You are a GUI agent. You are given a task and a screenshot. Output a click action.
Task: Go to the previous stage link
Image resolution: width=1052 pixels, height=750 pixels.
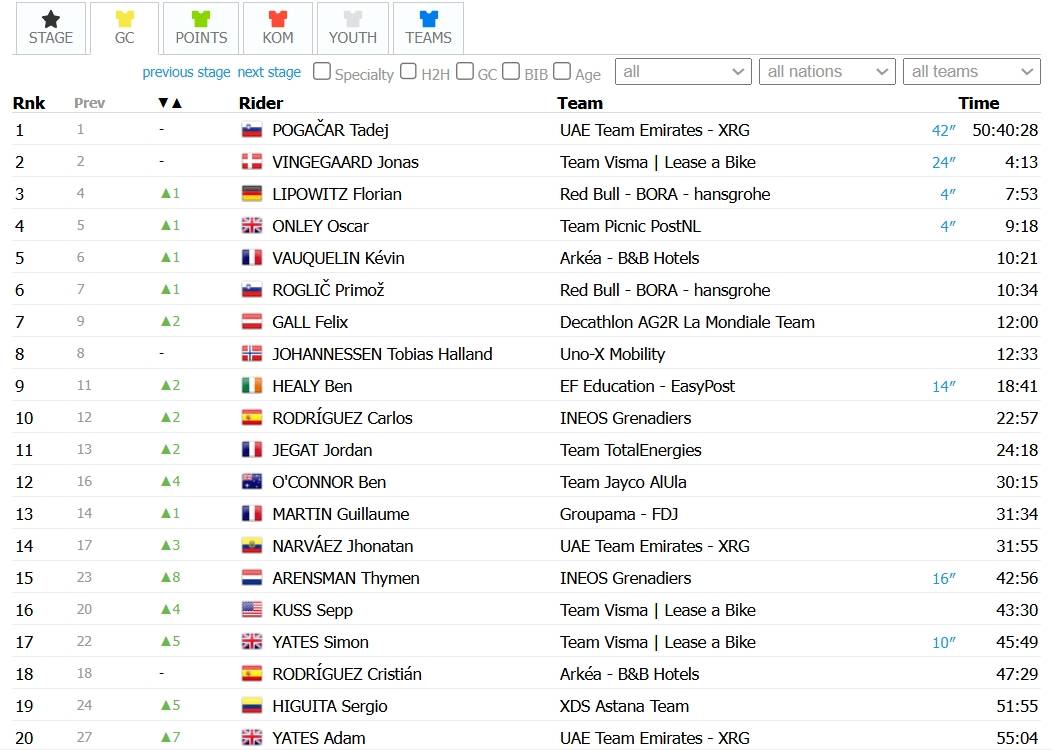(x=186, y=72)
